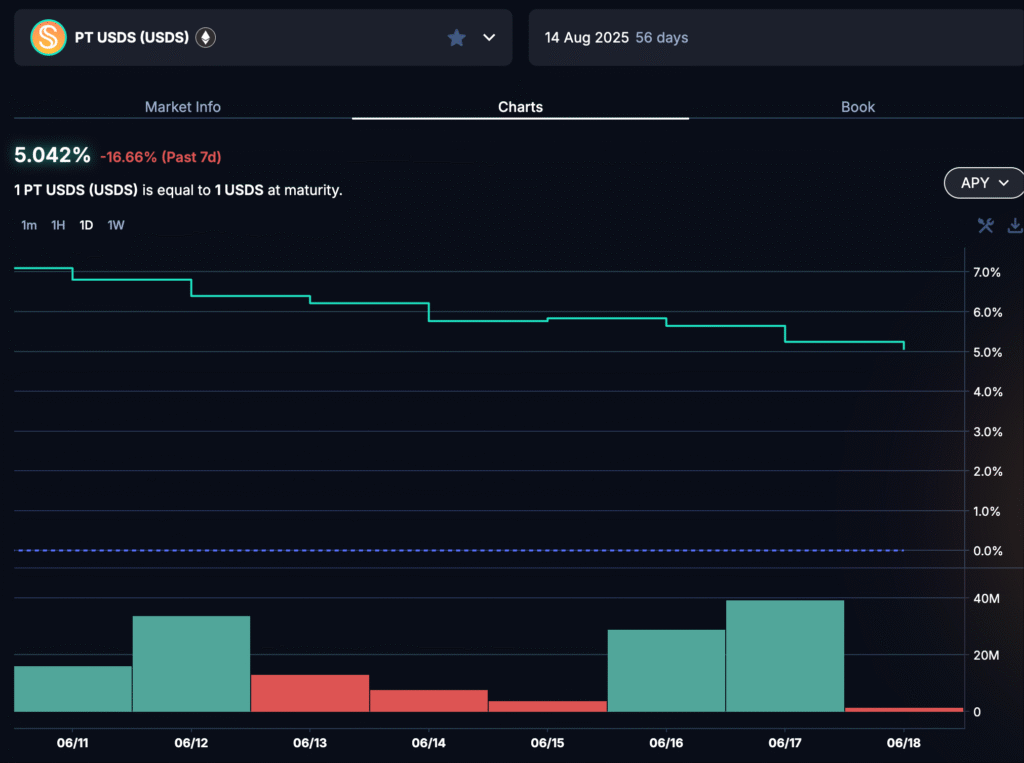Click the PT USDS (USDS) market name

pos(132,38)
